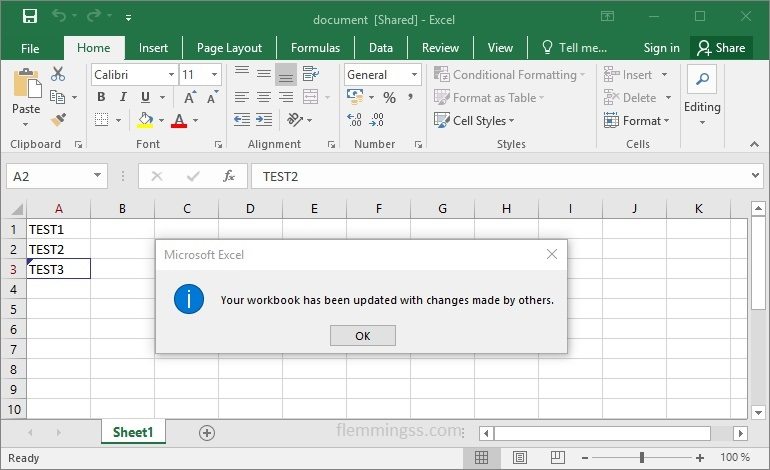Click the Merge & Center icon
770x470 pixels.
point(310,97)
